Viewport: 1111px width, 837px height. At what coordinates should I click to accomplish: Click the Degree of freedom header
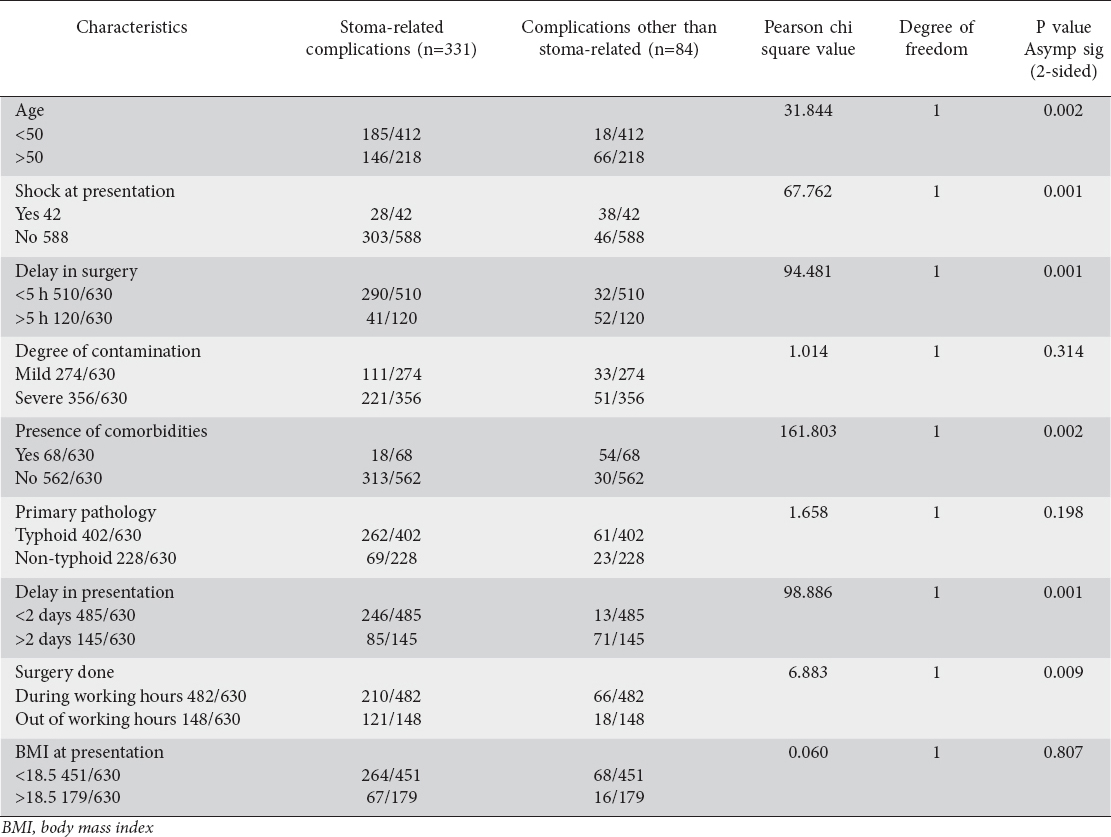(x=935, y=38)
